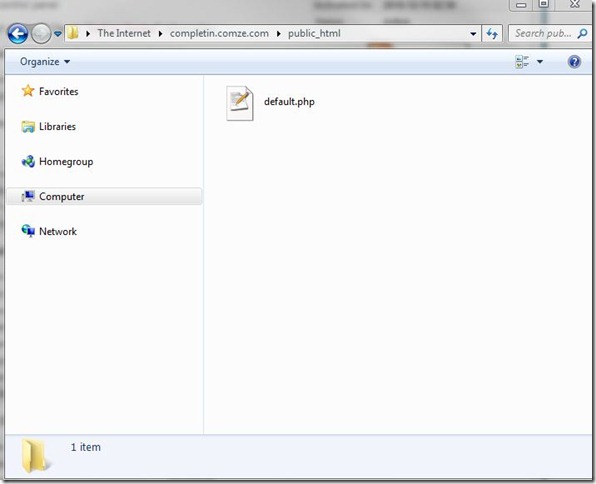Select Favorites in navigation pane
The image size is (596, 484).
point(59,91)
